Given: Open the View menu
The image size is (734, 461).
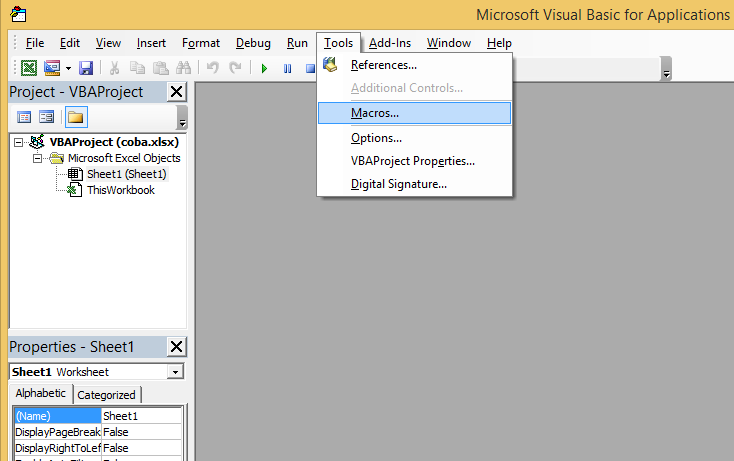Looking at the screenshot, I should (x=108, y=43).
